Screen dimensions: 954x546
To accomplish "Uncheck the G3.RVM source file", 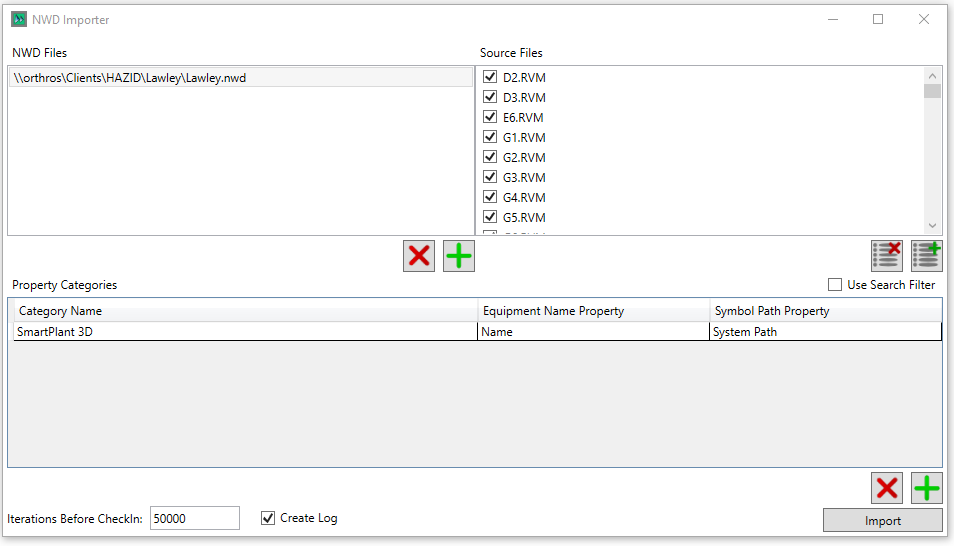I will tap(490, 177).
